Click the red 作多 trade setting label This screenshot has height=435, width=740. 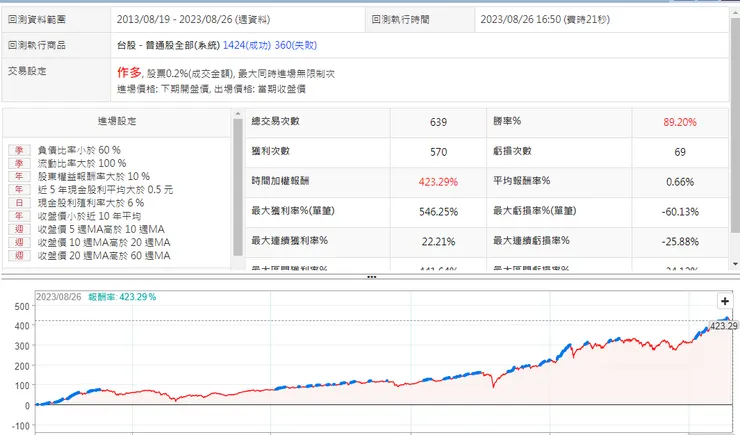tap(129, 73)
